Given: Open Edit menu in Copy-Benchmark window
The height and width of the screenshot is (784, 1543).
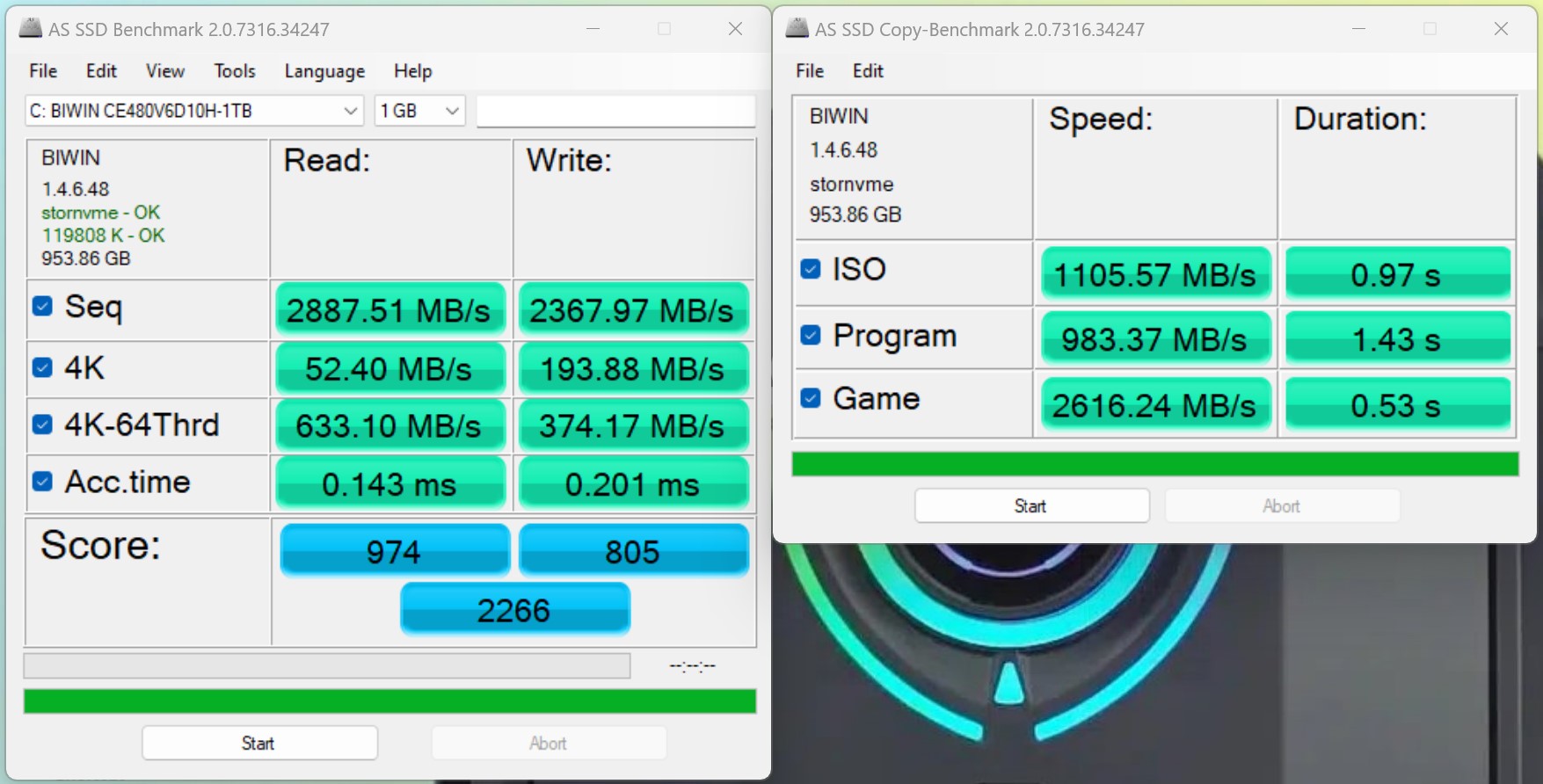Looking at the screenshot, I should click(867, 71).
